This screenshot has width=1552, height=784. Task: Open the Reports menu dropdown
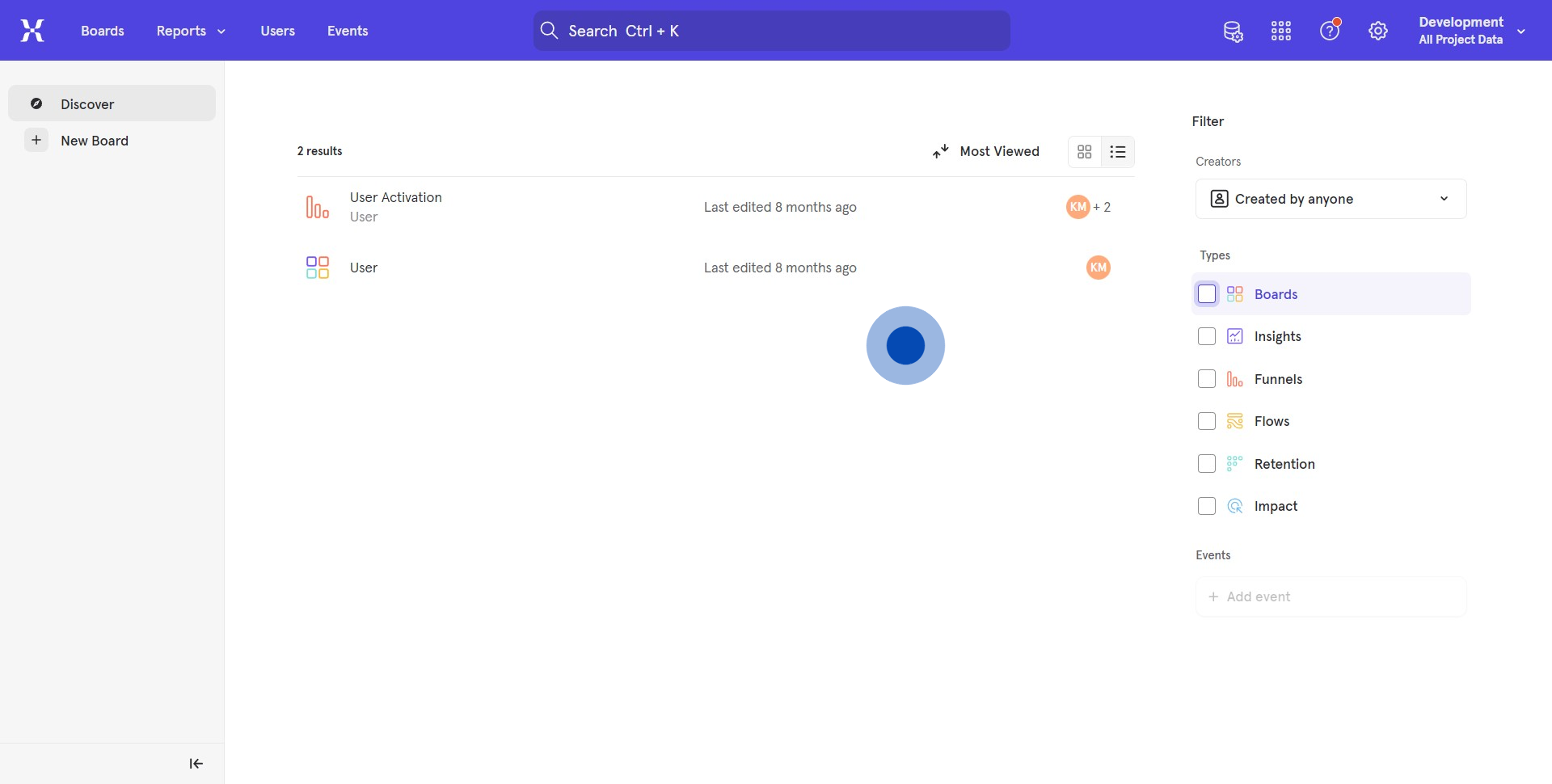[191, 31]
